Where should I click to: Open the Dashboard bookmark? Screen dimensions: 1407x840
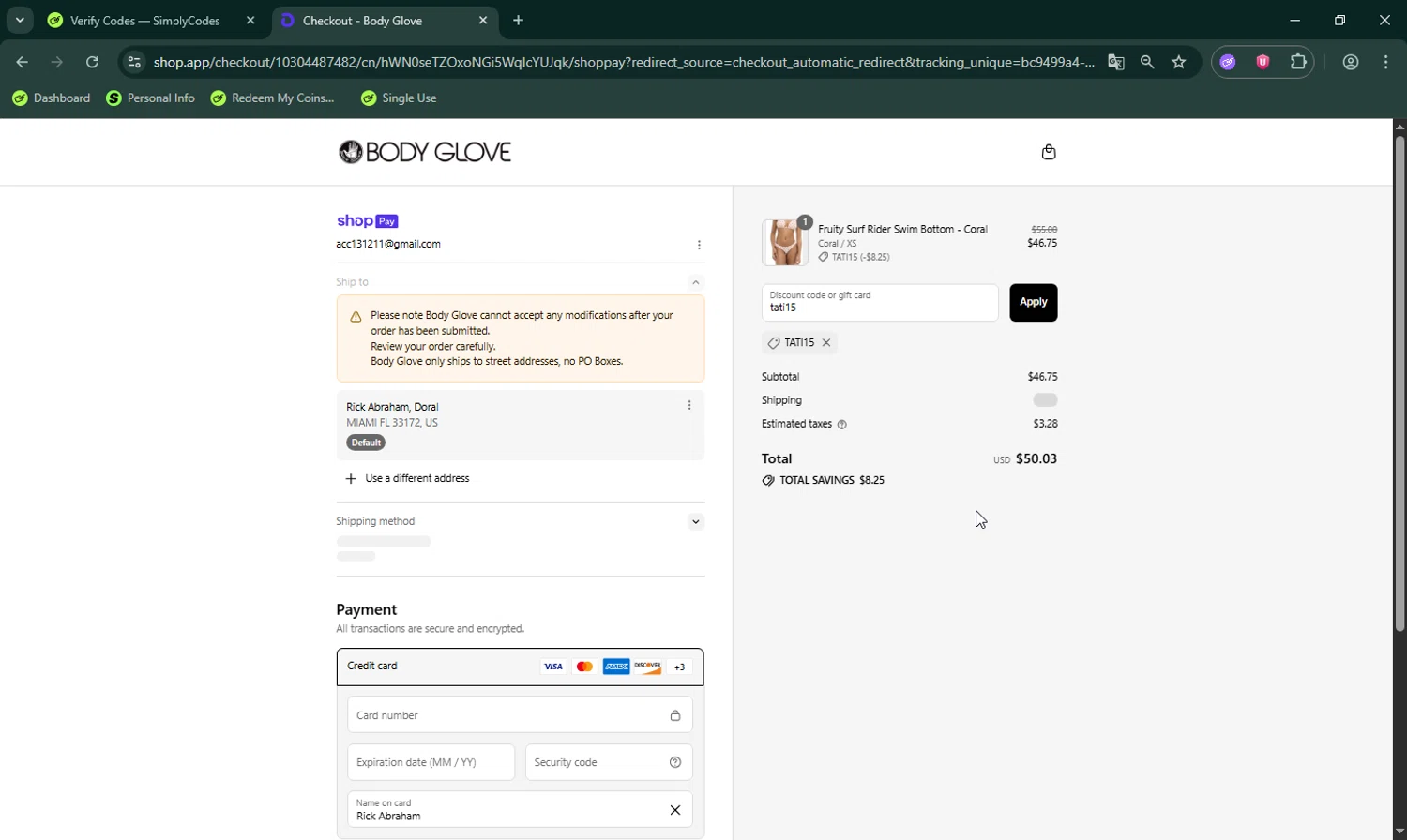[52, 97]
